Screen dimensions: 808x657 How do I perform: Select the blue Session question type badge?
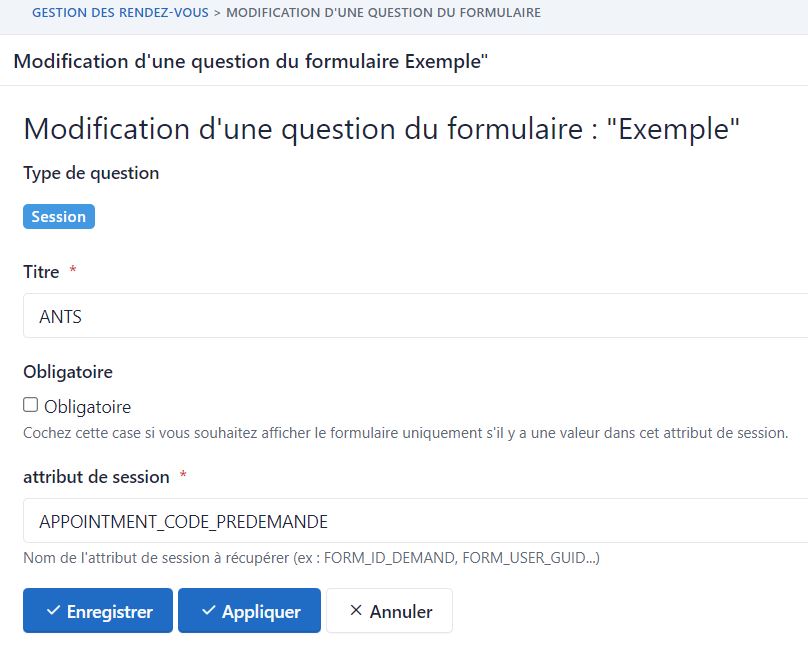58,216
